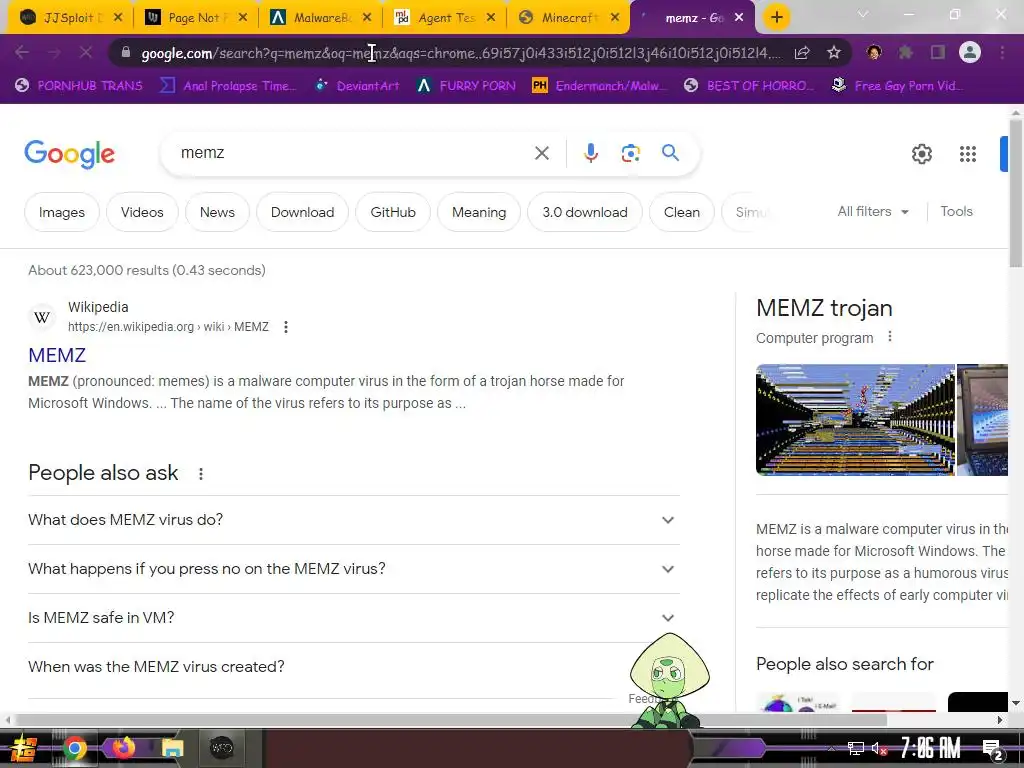The width and height of the screenshot is (1024, 768).
Task: Select the Clean filter chip
Action: pyautogui.click(x=681, y=212)
